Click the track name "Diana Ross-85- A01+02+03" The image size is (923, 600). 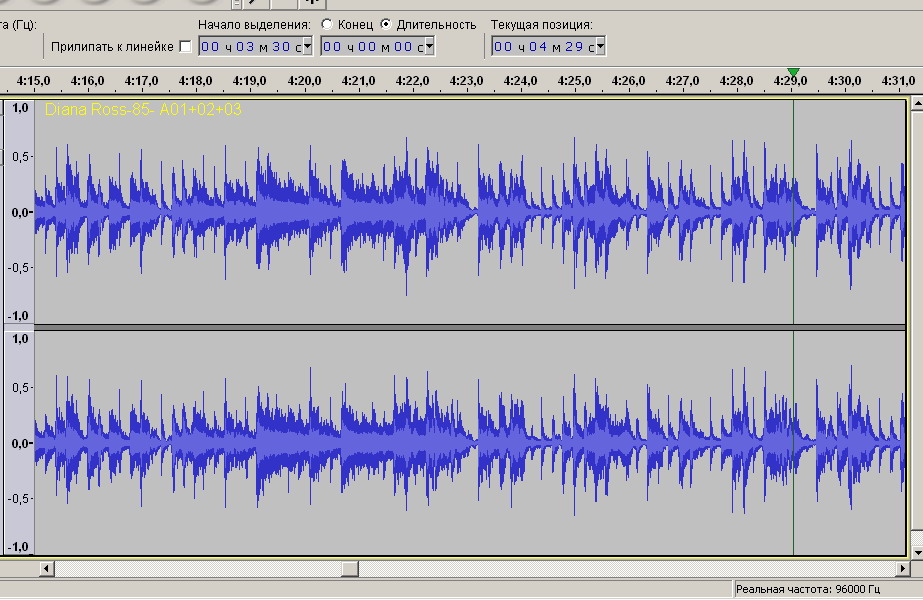143,110
